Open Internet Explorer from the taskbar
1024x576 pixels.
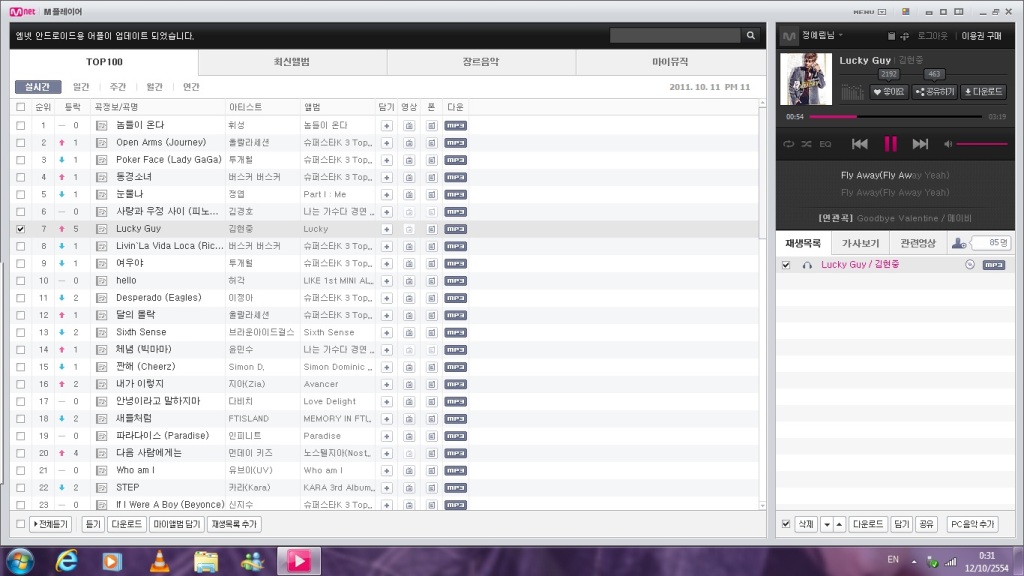(67, 561)
